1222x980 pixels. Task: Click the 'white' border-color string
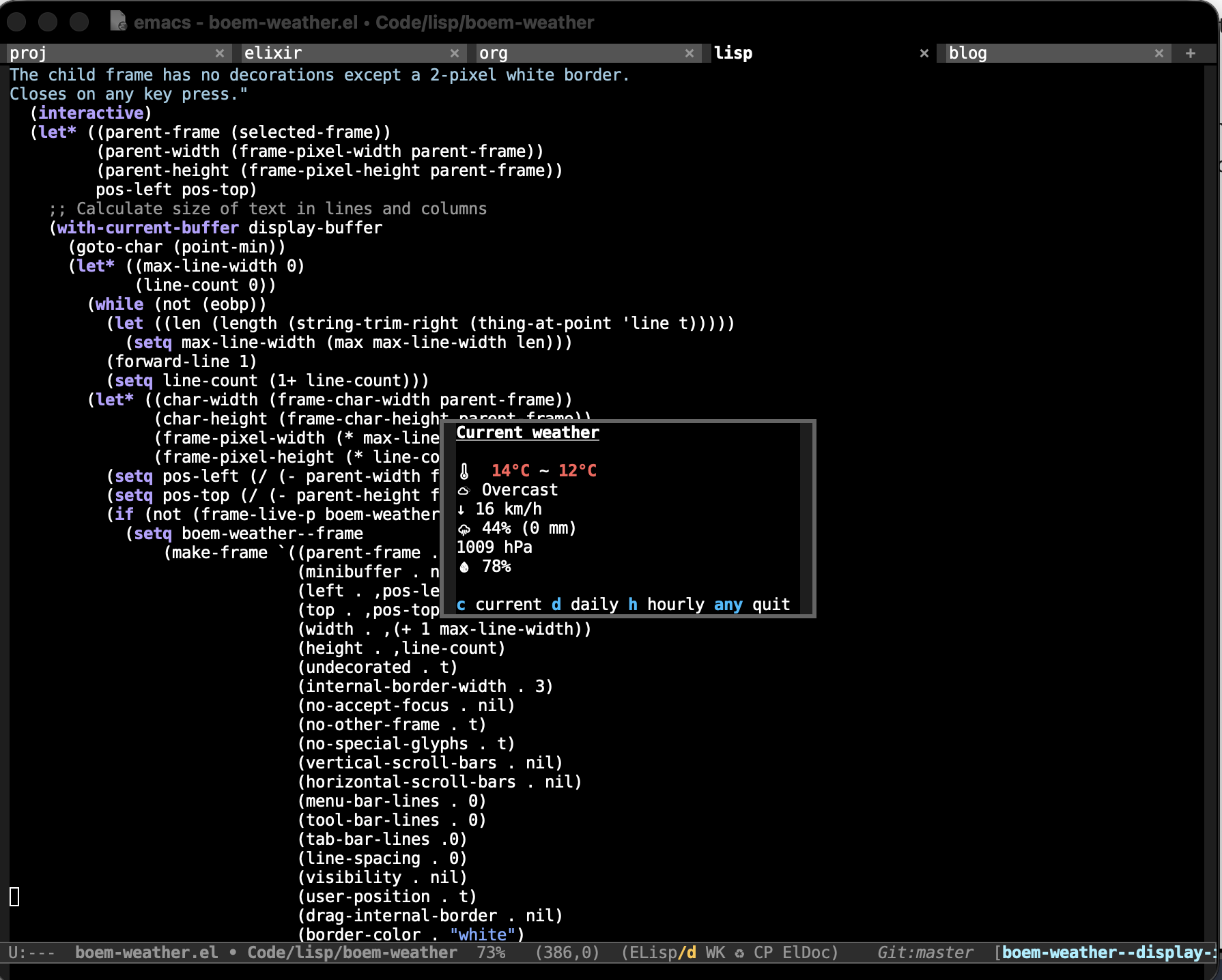pyautogui.click(x=483, y=934)
